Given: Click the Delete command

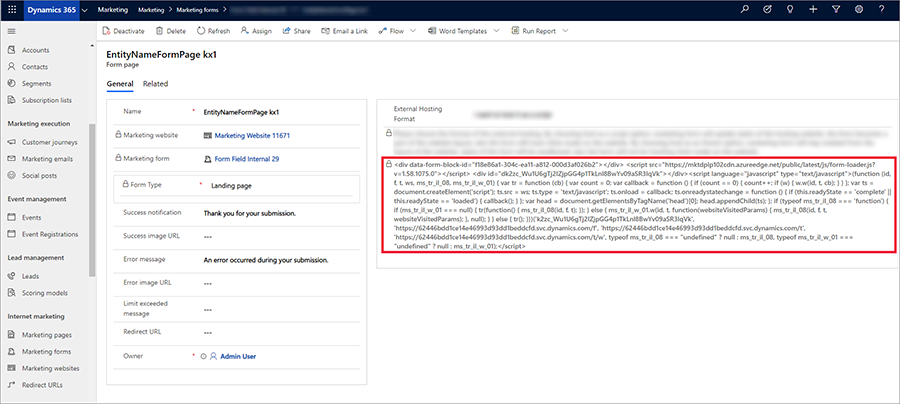Looking at the screenshot, I should (x=170, y=31).
